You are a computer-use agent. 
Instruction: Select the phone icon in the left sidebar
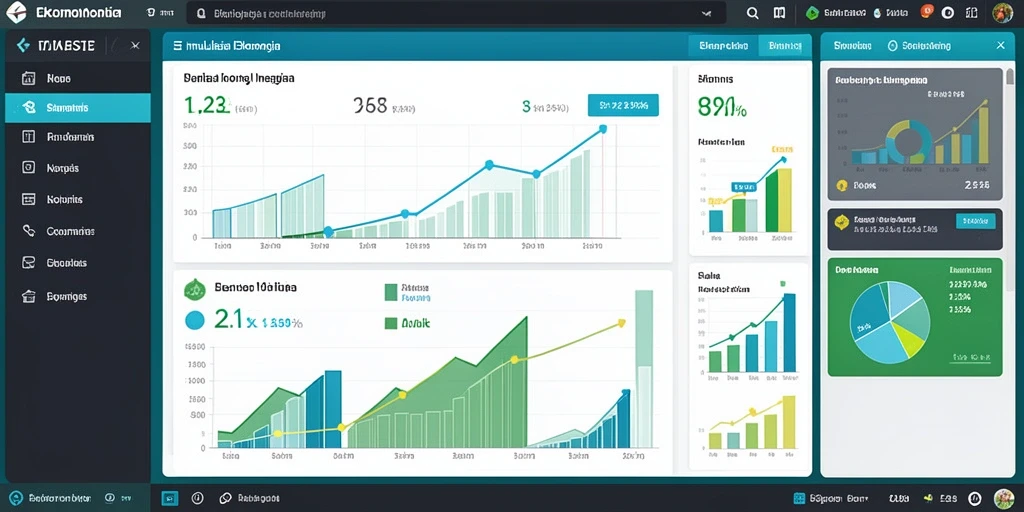(x=28, y=231)
